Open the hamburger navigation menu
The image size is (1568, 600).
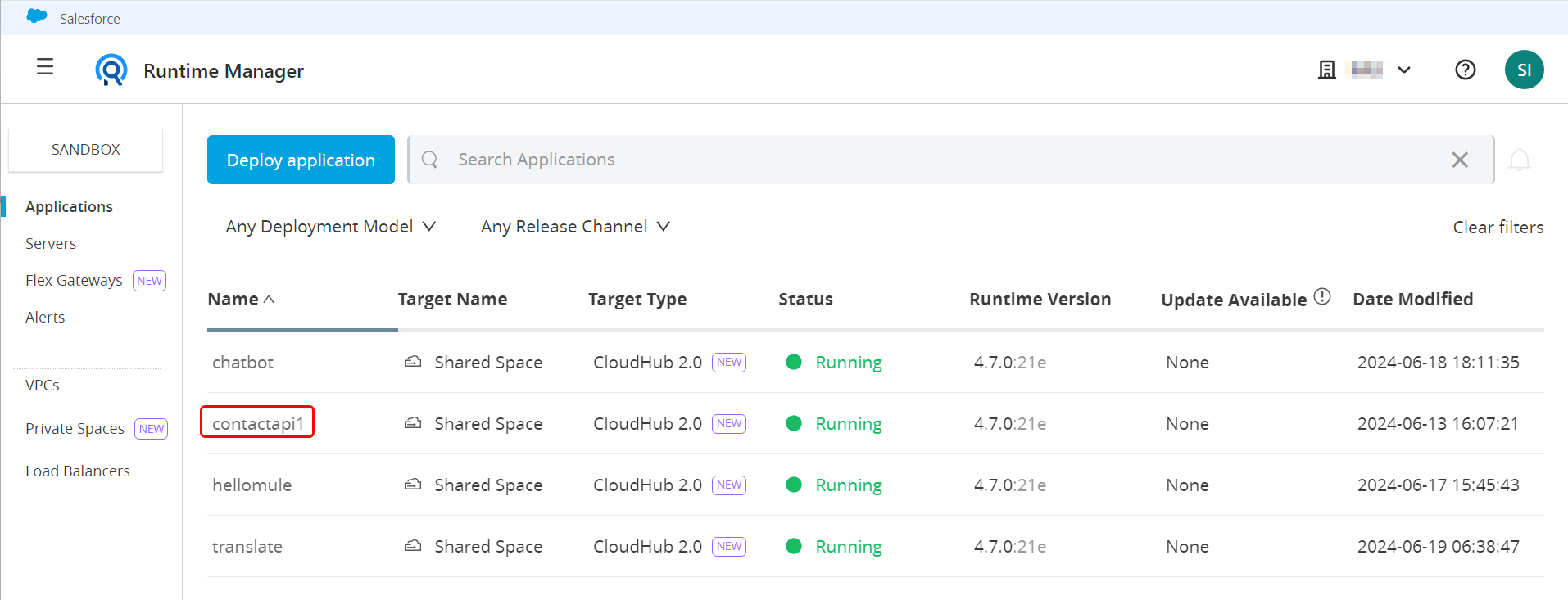[45, 67]
